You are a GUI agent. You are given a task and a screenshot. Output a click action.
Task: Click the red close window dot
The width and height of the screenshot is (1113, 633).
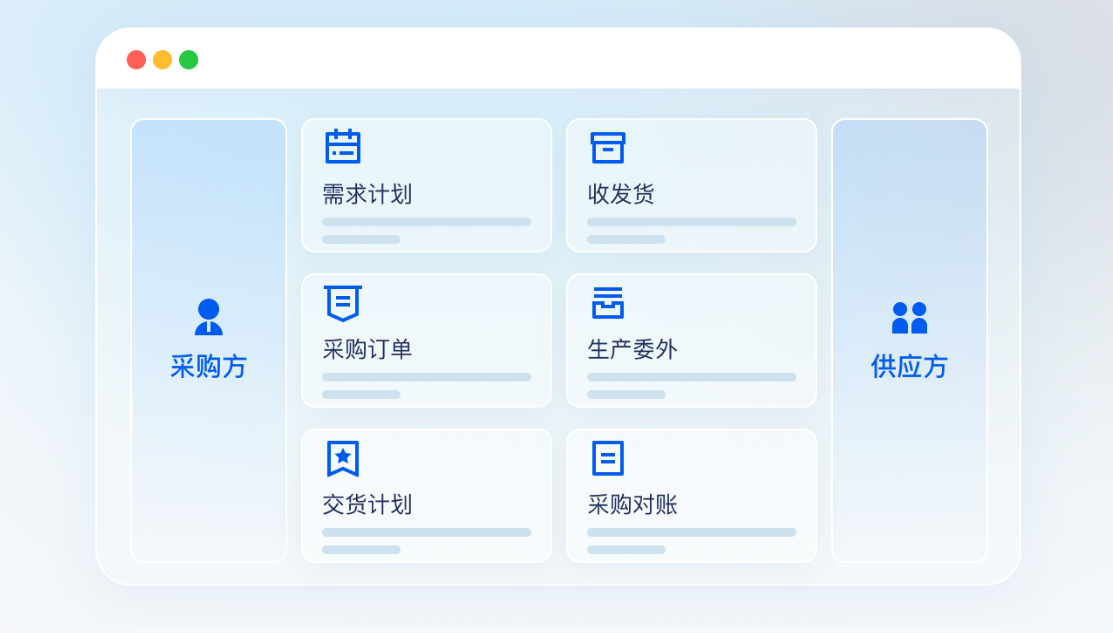click(136, 60)
